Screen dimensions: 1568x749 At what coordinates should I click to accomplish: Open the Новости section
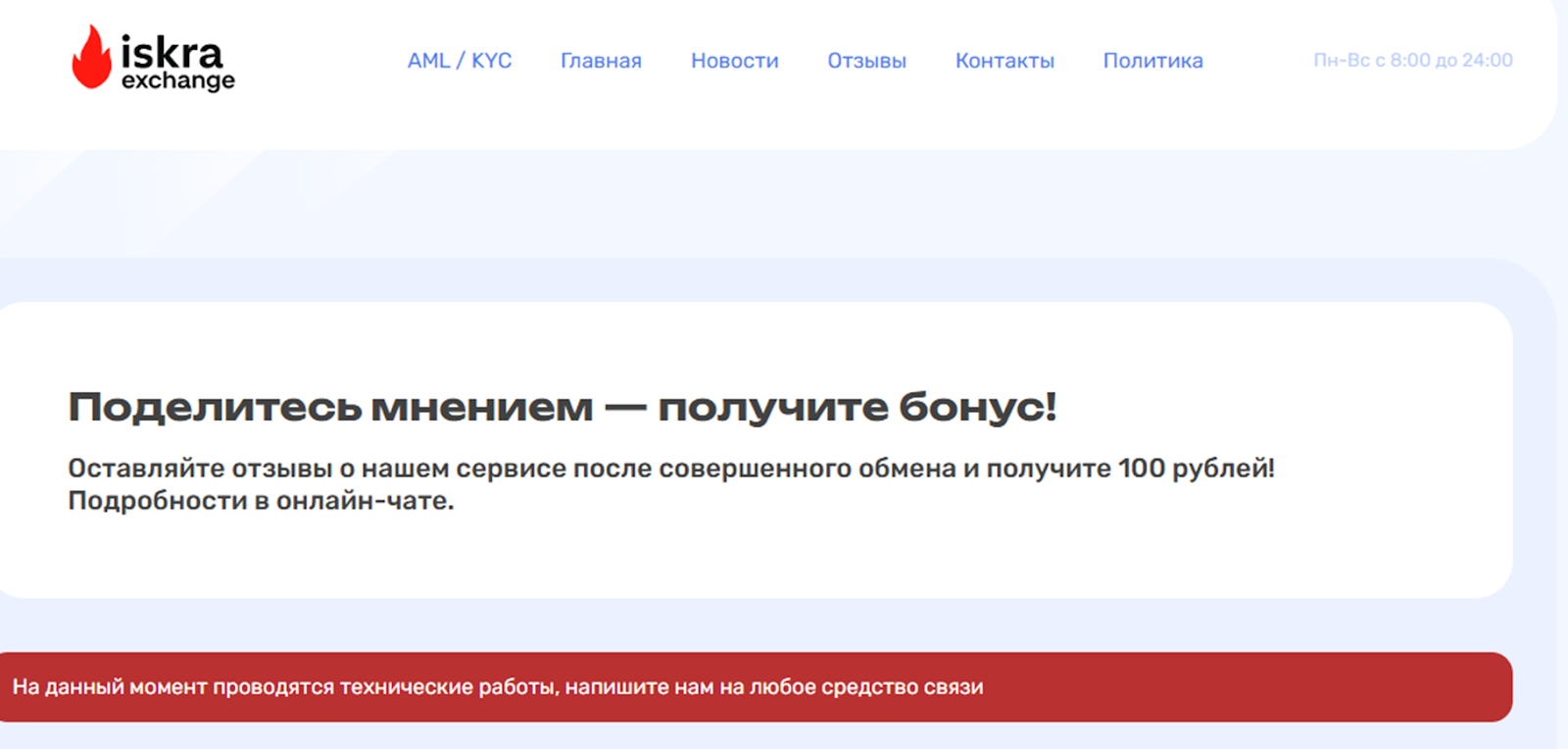[x=735, y=61]
